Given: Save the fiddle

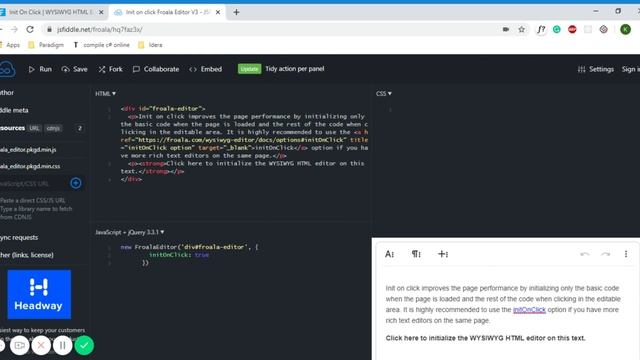Looking at the screenshot, I should click(74, 69).
